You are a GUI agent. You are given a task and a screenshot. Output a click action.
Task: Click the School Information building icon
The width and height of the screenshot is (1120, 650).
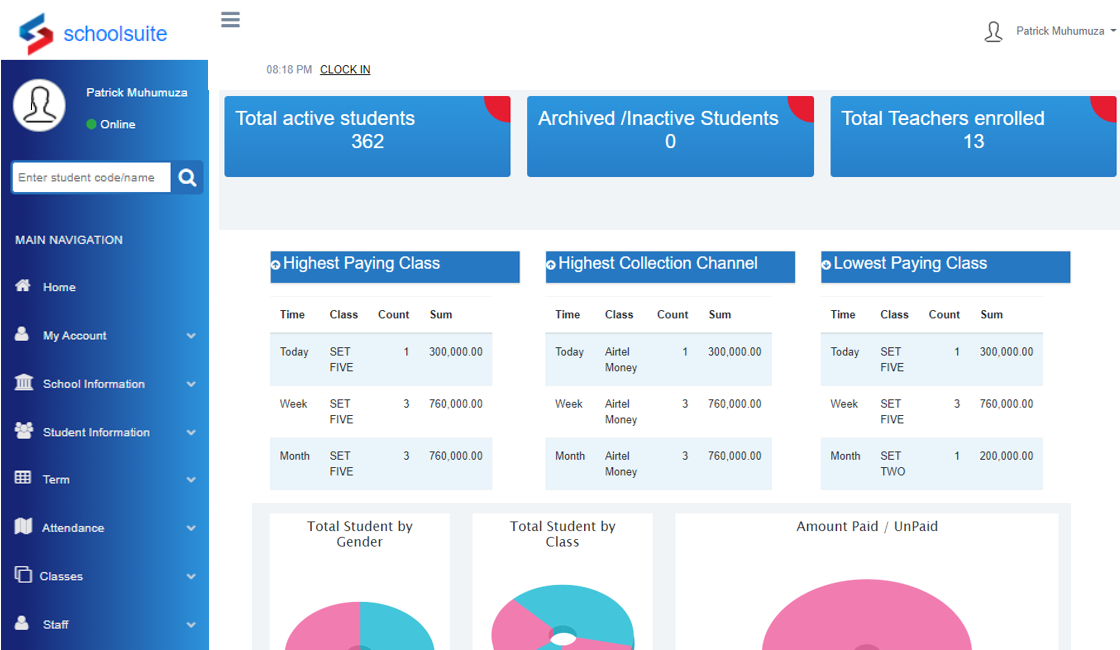[x=23, y=383]
